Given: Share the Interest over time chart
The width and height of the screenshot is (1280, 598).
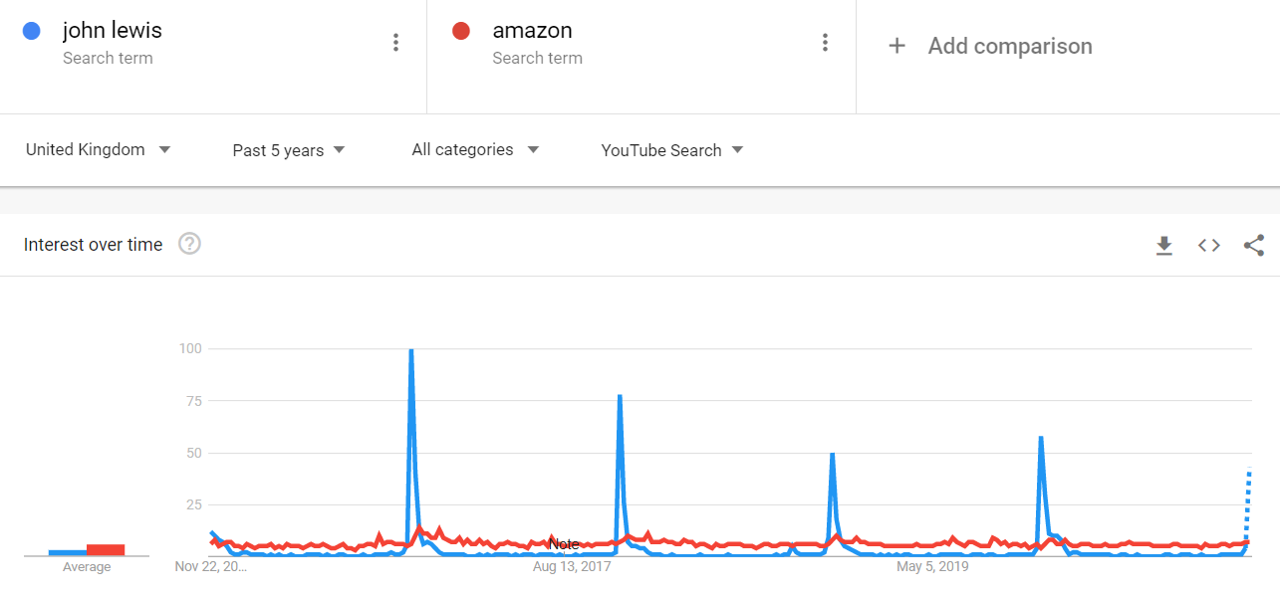Looking at the screenshot, I should [x=1254, y=245].
